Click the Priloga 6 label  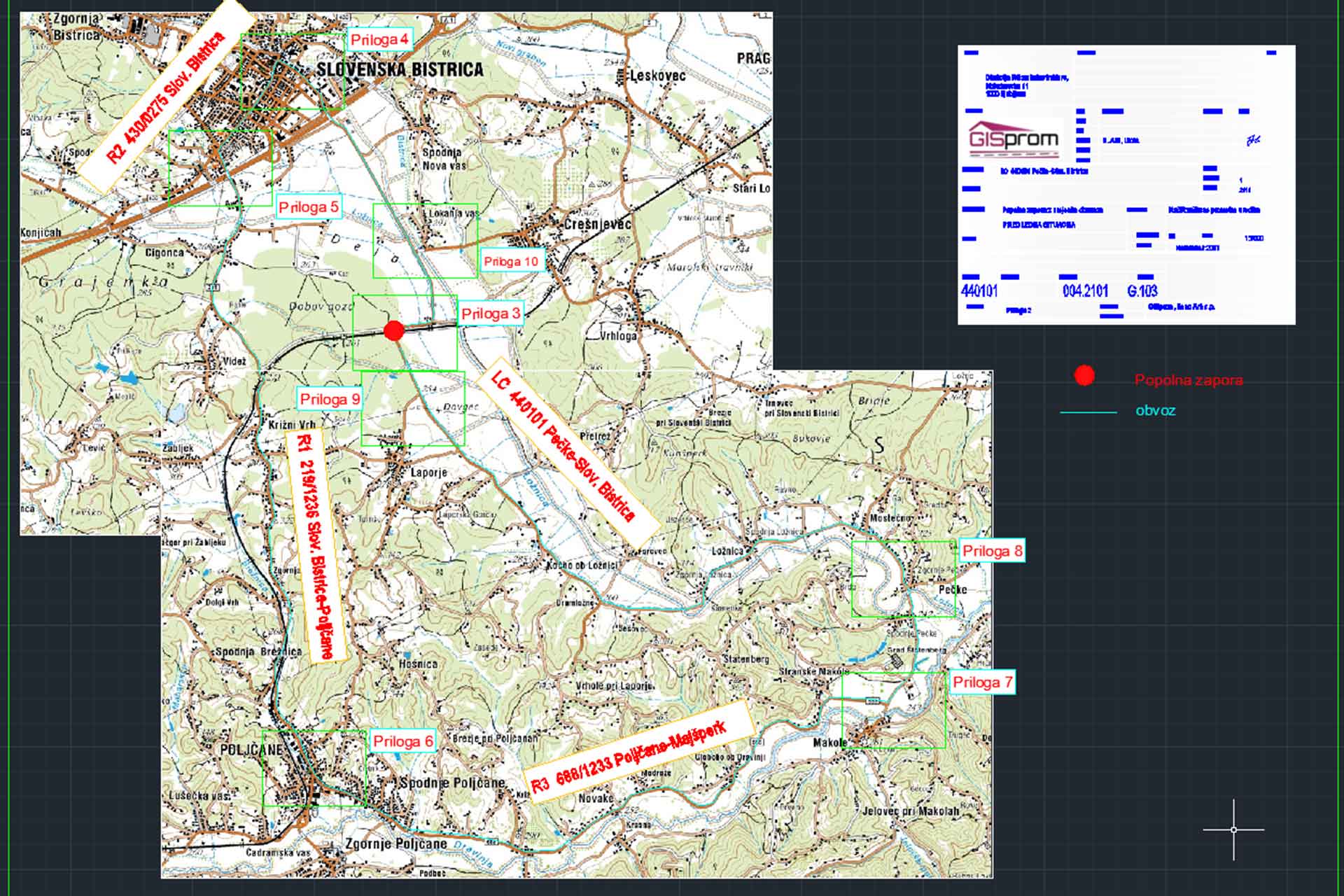pos(403,741)
